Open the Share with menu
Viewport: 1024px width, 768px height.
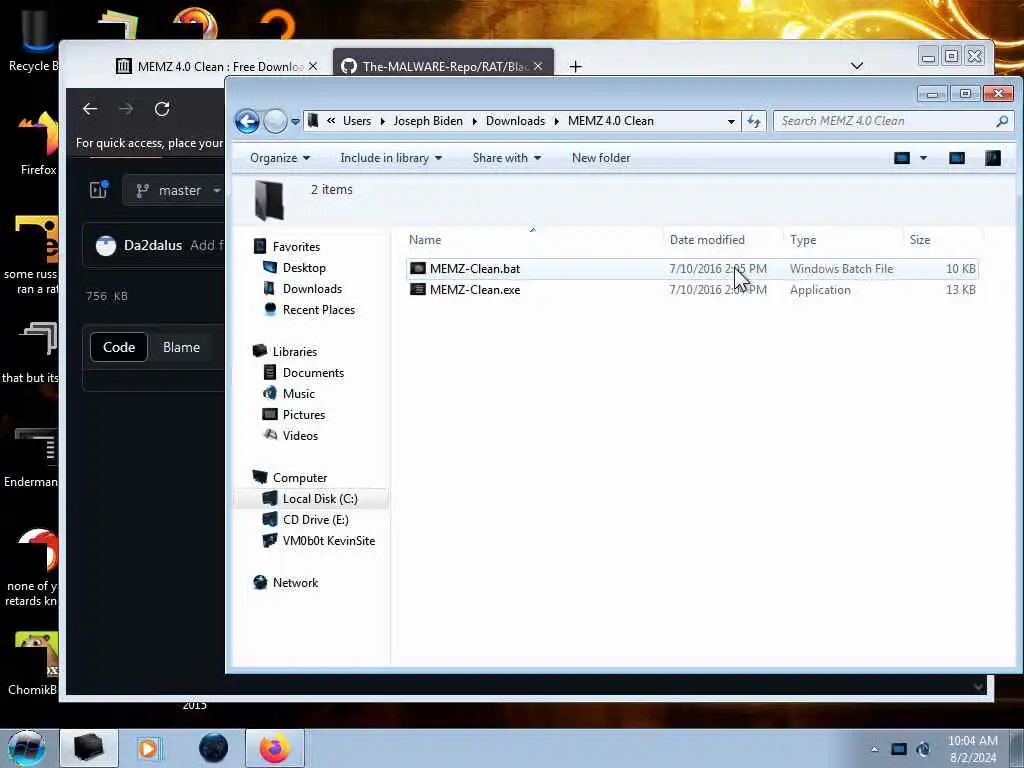[x=507, y=158]
